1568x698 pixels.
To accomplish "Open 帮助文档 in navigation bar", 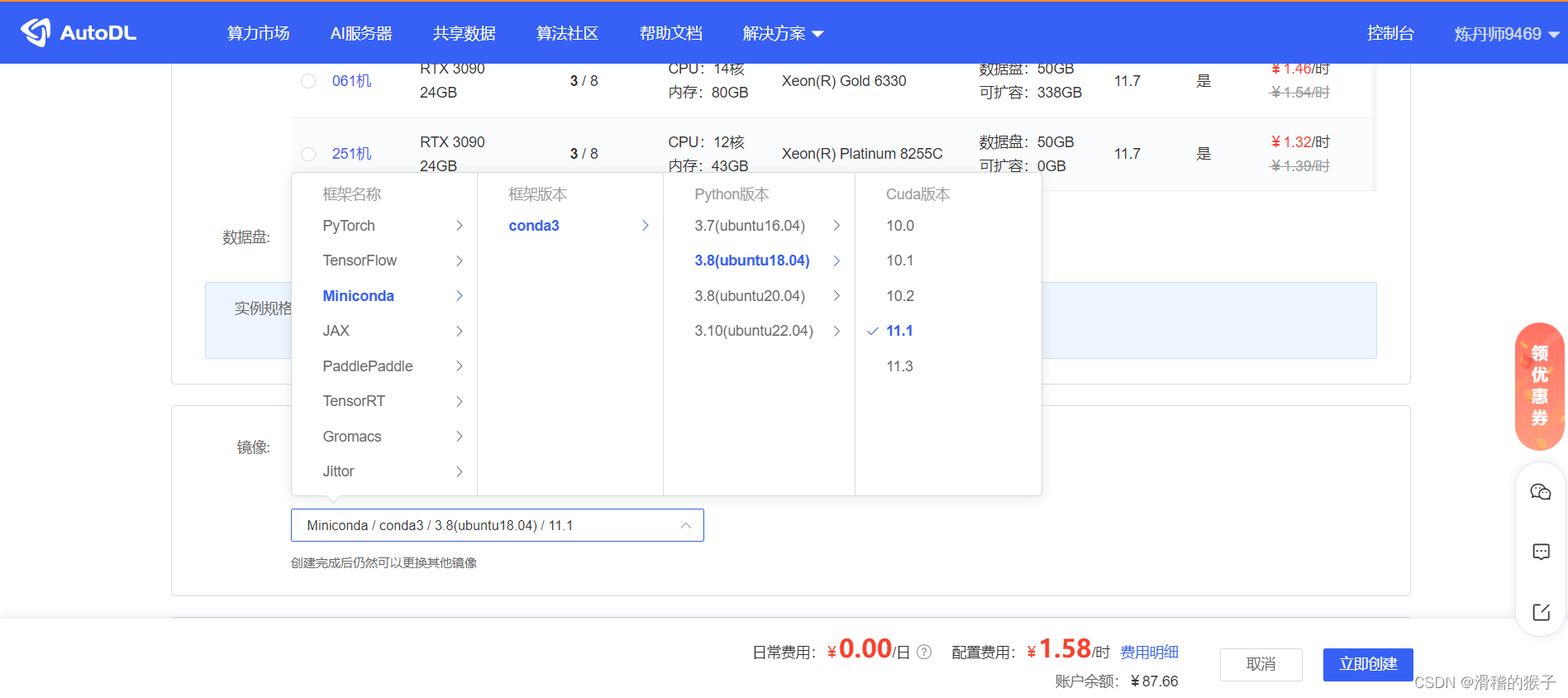I will tap(671, 33).
